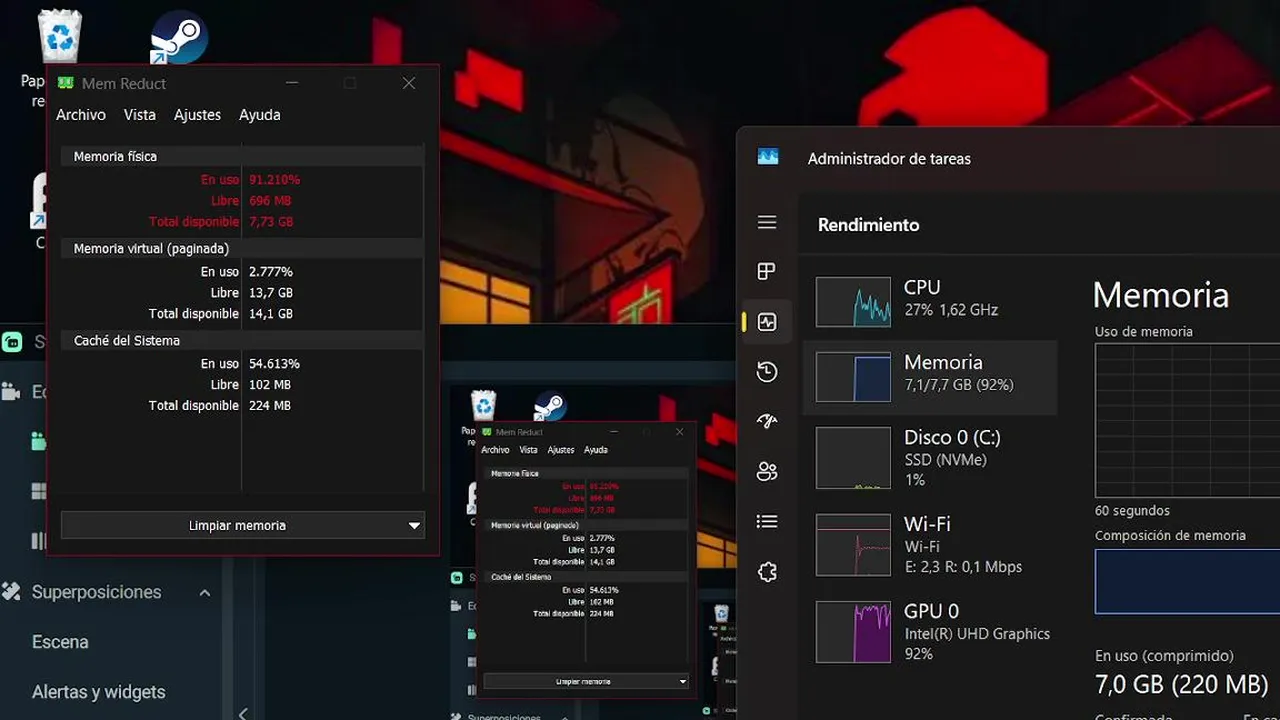Screen dimensions: 1280x720
Task: Select the Wi-Fi performance entry
Action: 930,545
